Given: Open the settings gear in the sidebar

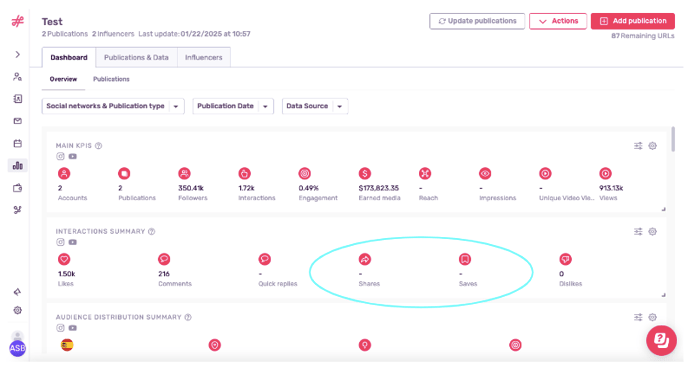Looking at the screenshot, I should (18, 310).
